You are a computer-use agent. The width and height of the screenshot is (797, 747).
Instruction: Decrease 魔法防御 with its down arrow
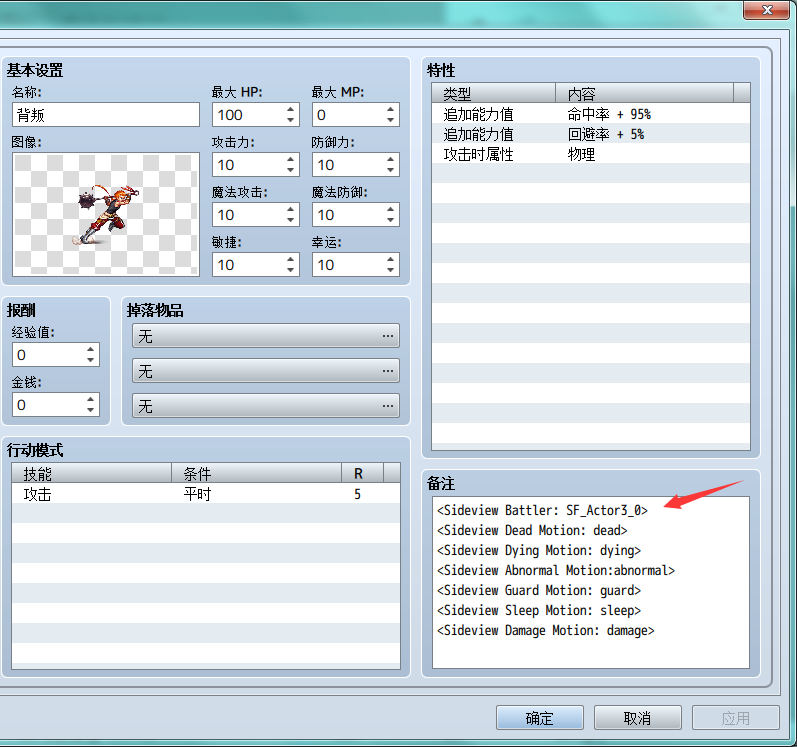390,220
